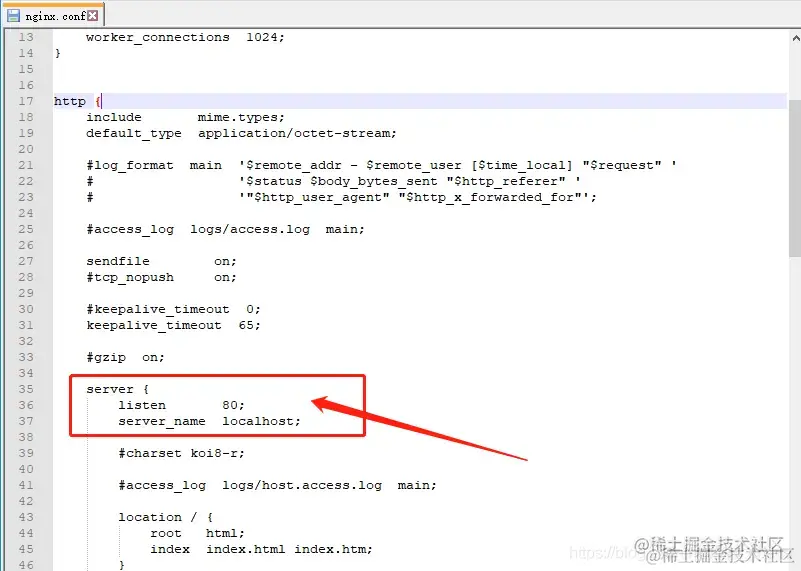Screen dimensions: 801x571
Task: Click '#charset koi8-r;' text
Action: tap(181, 454)
